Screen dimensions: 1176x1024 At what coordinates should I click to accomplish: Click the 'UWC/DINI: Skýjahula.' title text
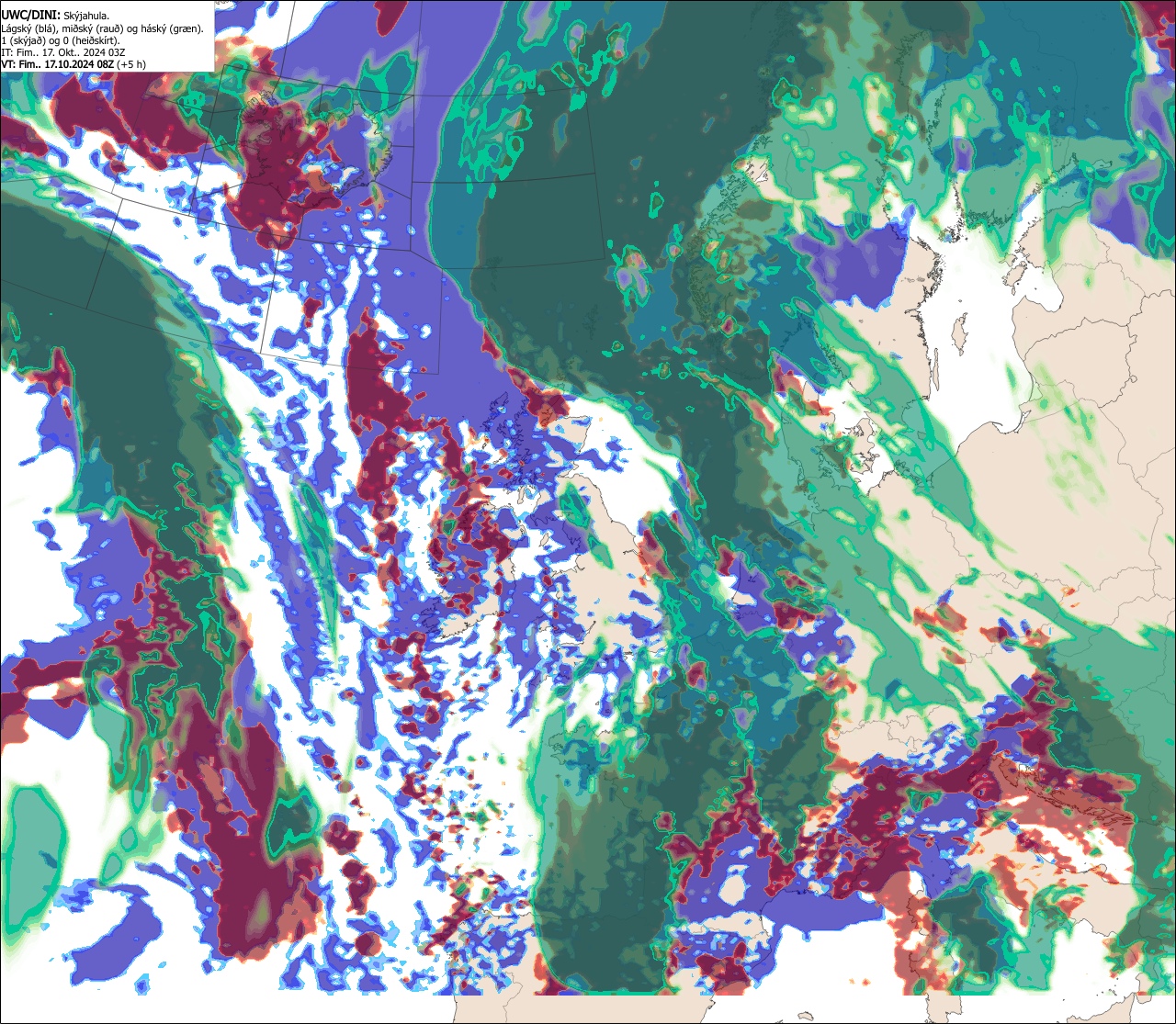click(x=56, y=16)
